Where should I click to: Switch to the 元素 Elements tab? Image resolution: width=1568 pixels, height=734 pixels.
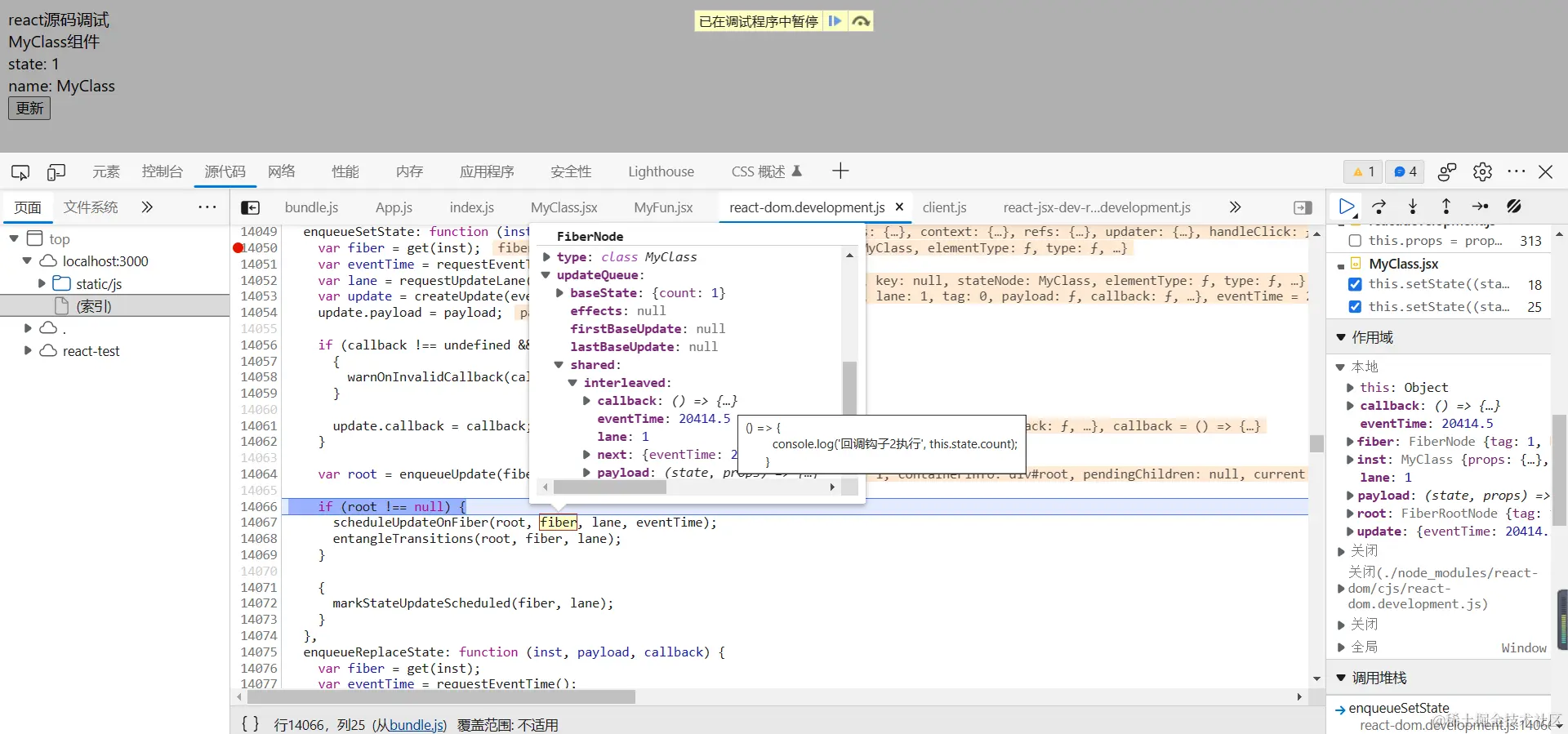click(x=105, y=171)
